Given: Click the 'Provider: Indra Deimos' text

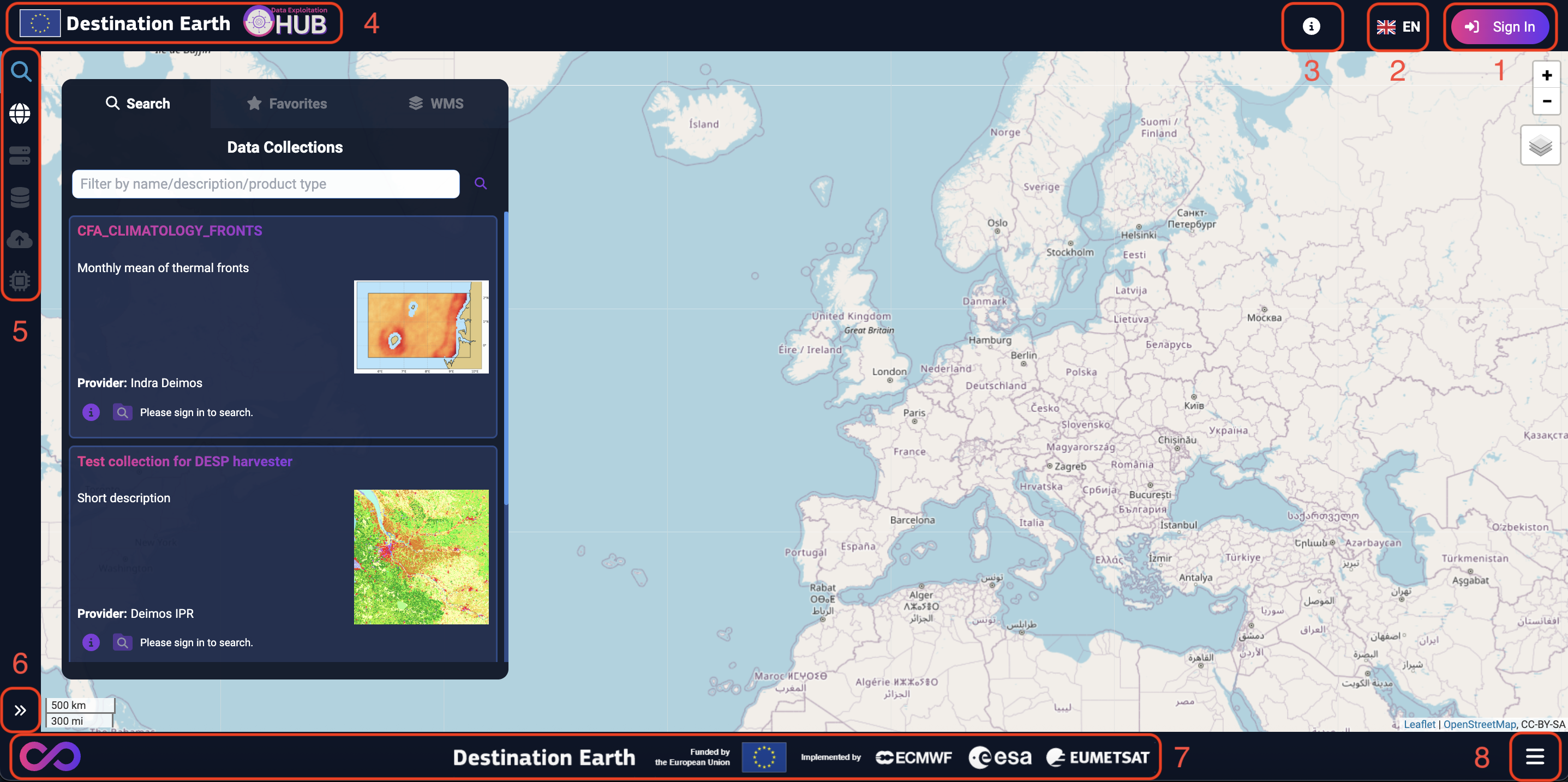Looking at the screenshot, I should (139, 383).
